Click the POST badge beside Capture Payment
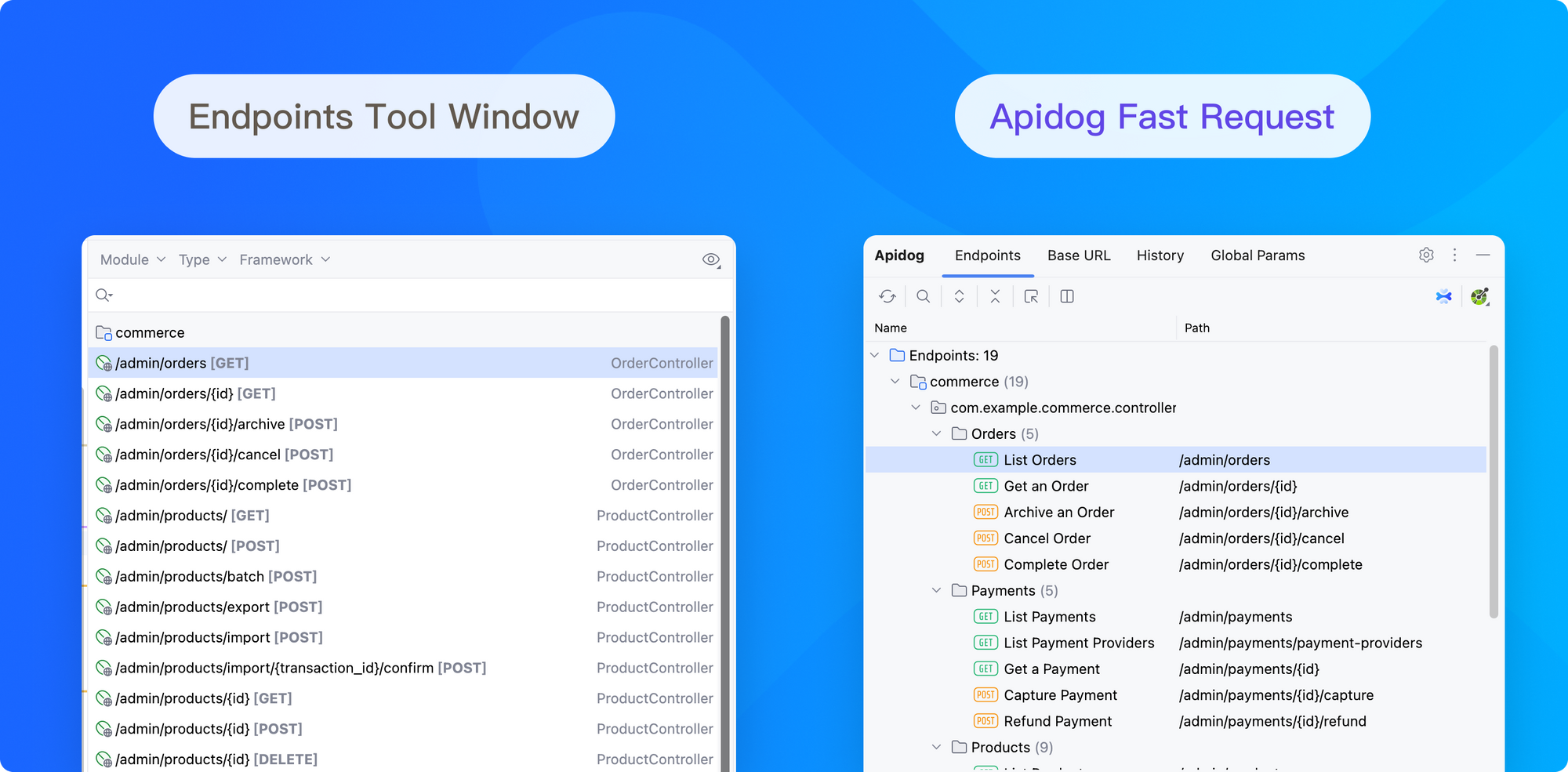This screenshot has width=1568, height=772. 985,695
